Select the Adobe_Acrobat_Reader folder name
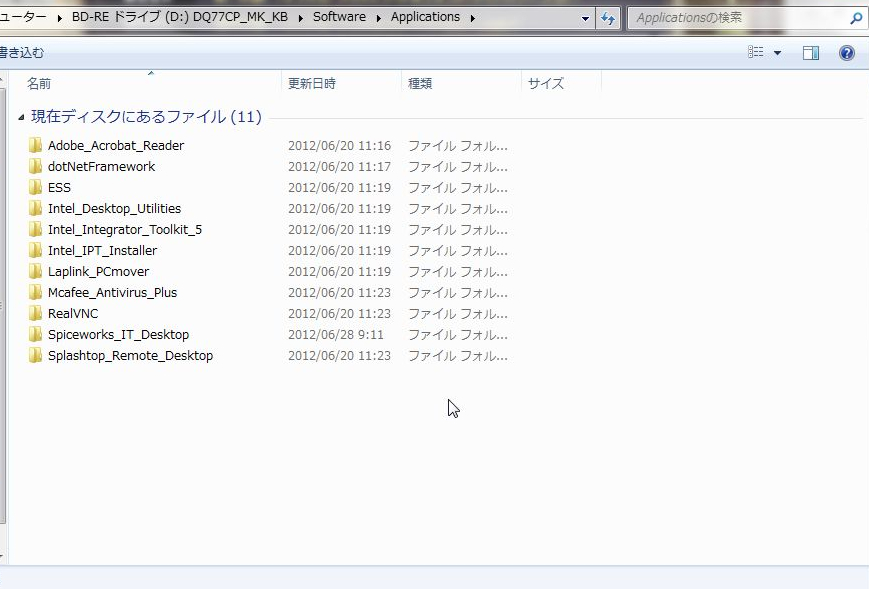The height and width of the screenshot is (589, 869). pyautogui.click(x=116, y=145)
